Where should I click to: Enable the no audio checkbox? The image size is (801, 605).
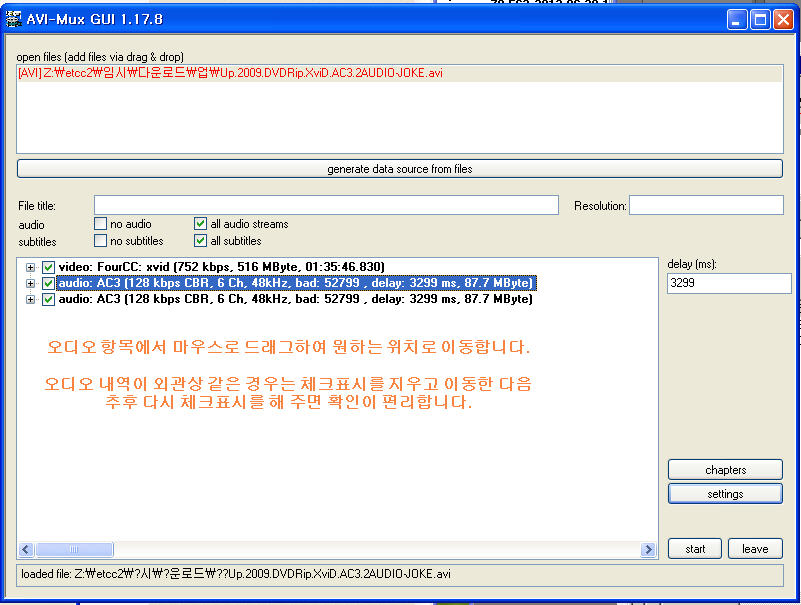[101, 224]
